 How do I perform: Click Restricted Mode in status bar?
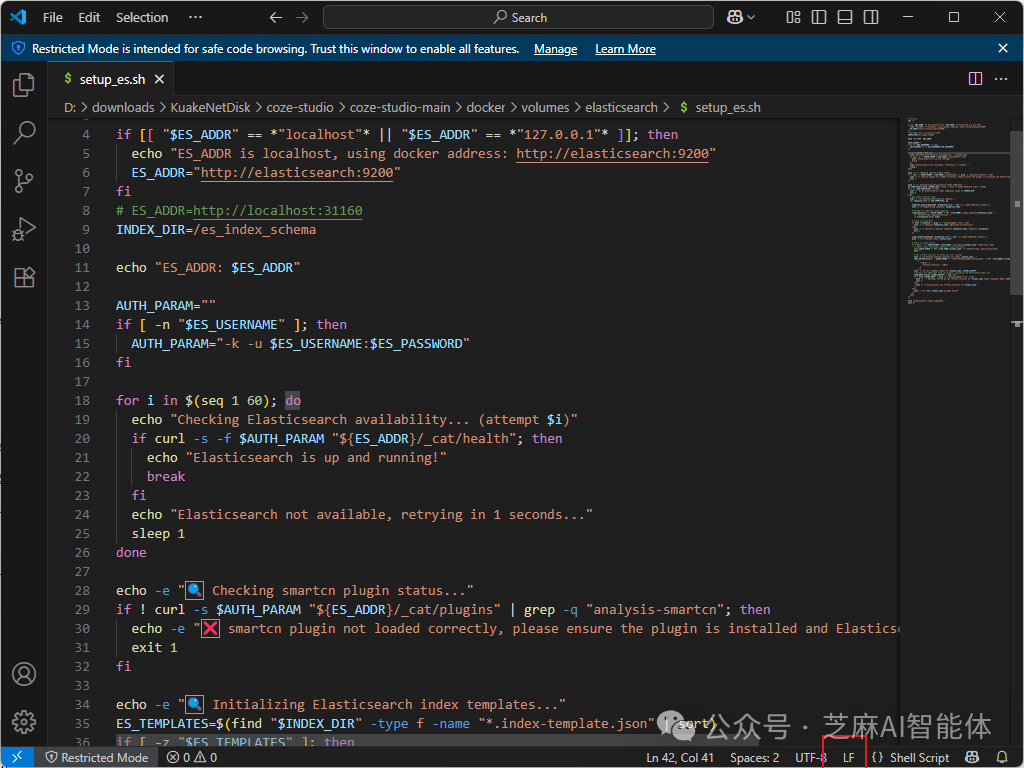[97, 758]
